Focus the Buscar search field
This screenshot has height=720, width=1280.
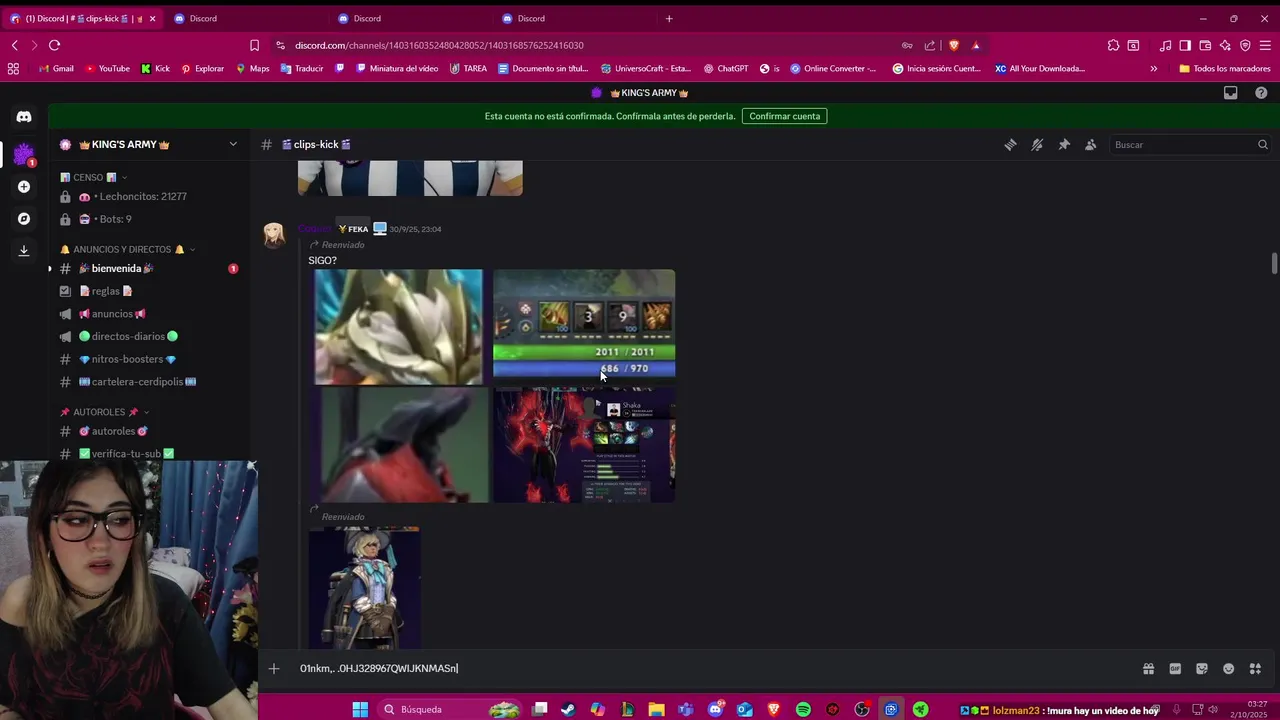(x=1191, y=145)
